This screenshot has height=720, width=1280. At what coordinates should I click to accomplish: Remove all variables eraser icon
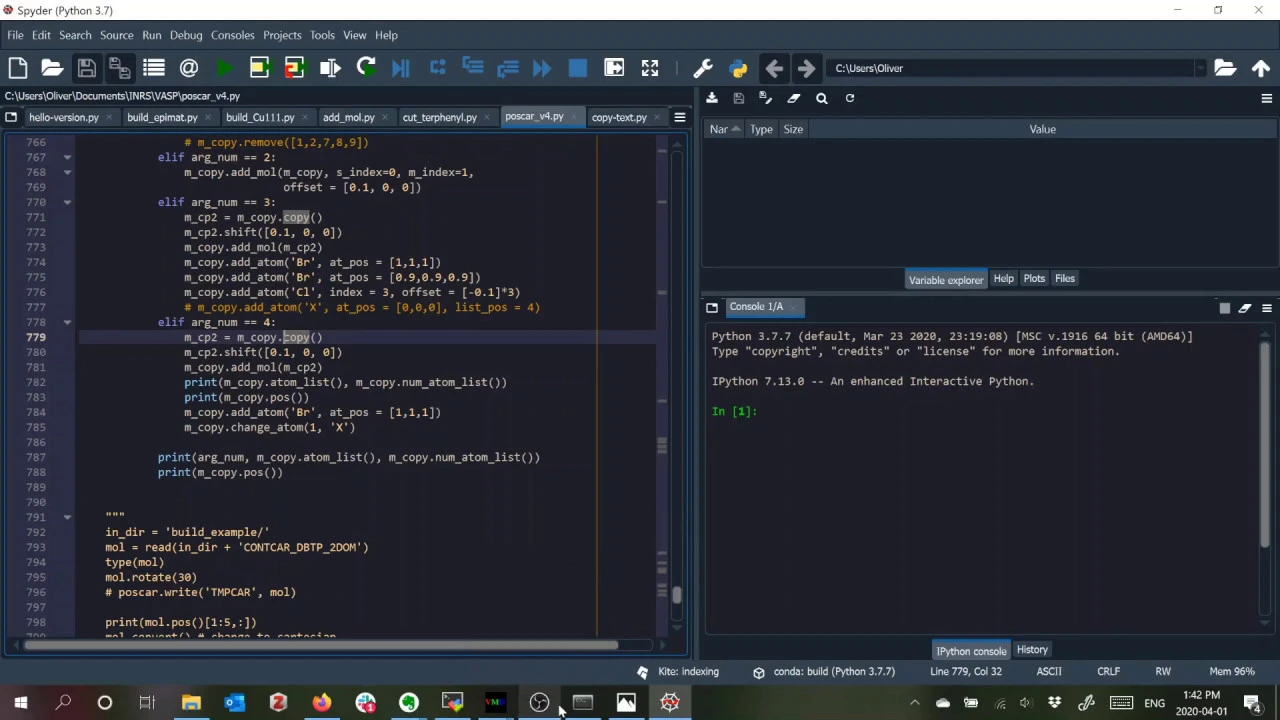coord(794,98)
